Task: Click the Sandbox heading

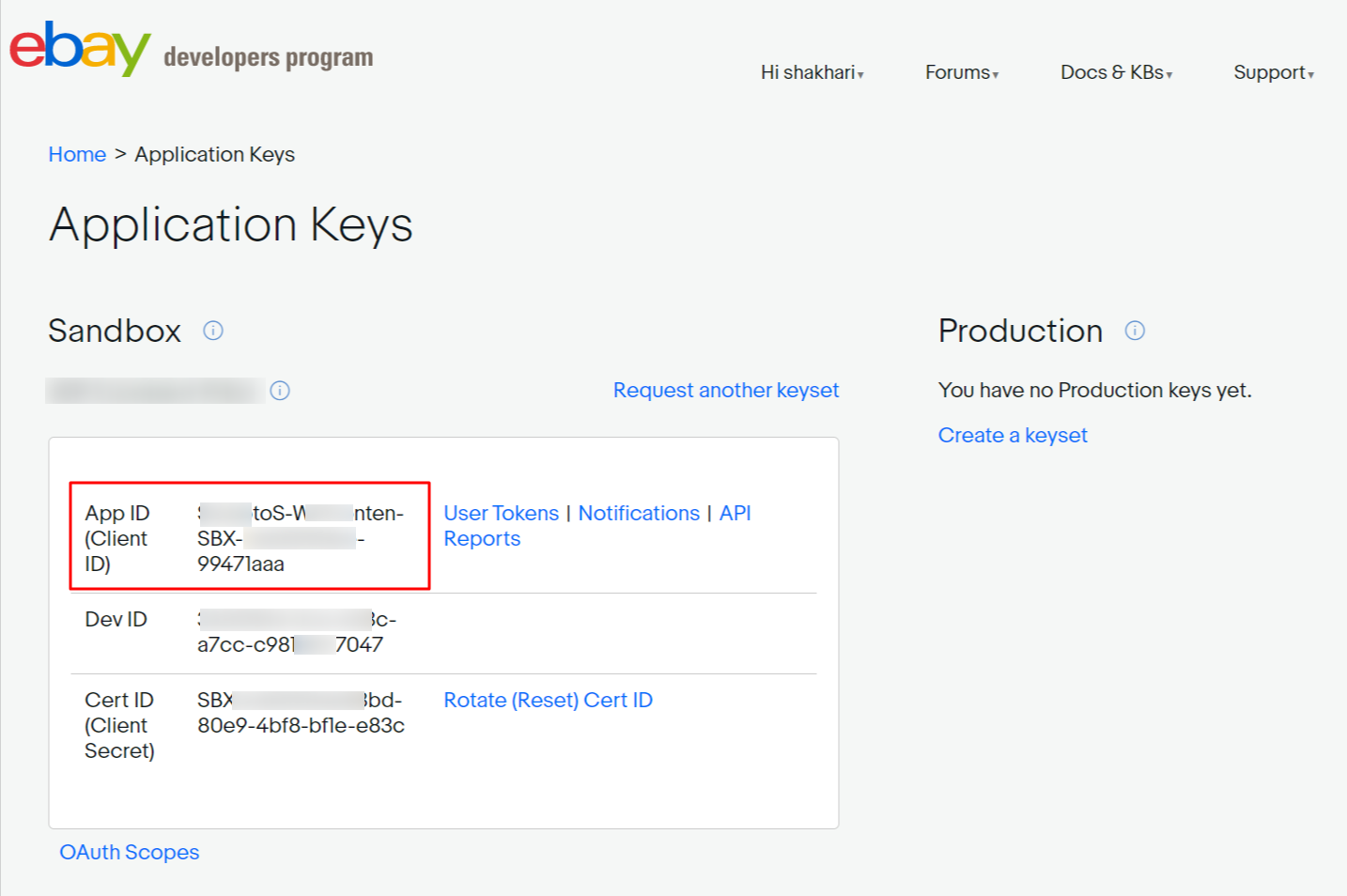Action: pos(115,331)
